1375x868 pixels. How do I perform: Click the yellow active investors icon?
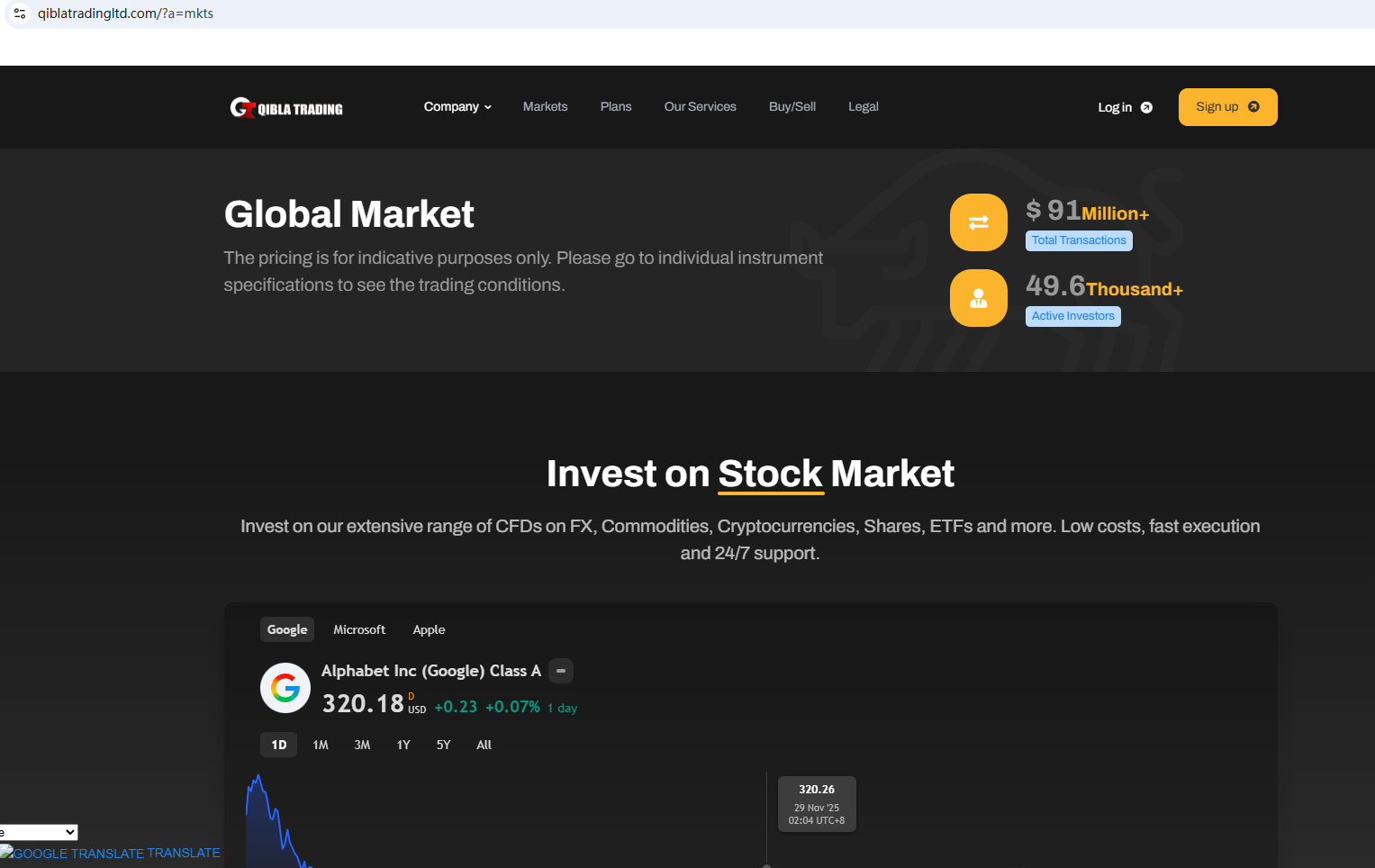(x=978, y=298)
